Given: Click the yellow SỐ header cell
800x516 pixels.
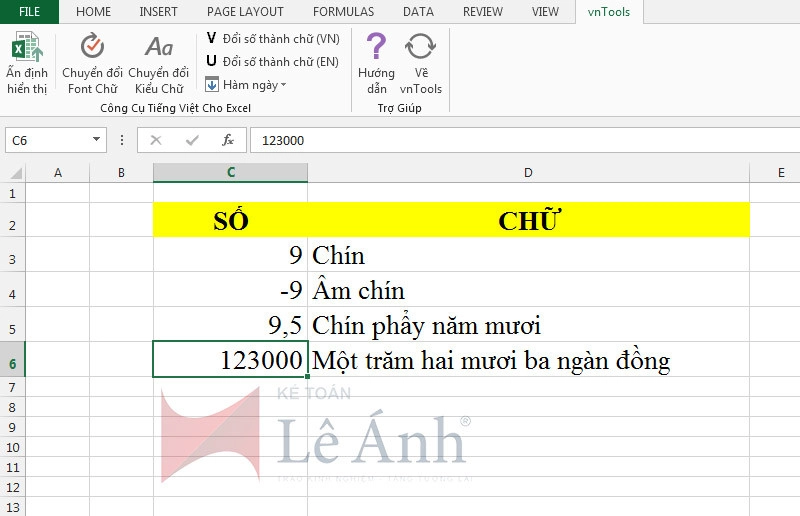Looking at the screenshot, I should point(230,221).
